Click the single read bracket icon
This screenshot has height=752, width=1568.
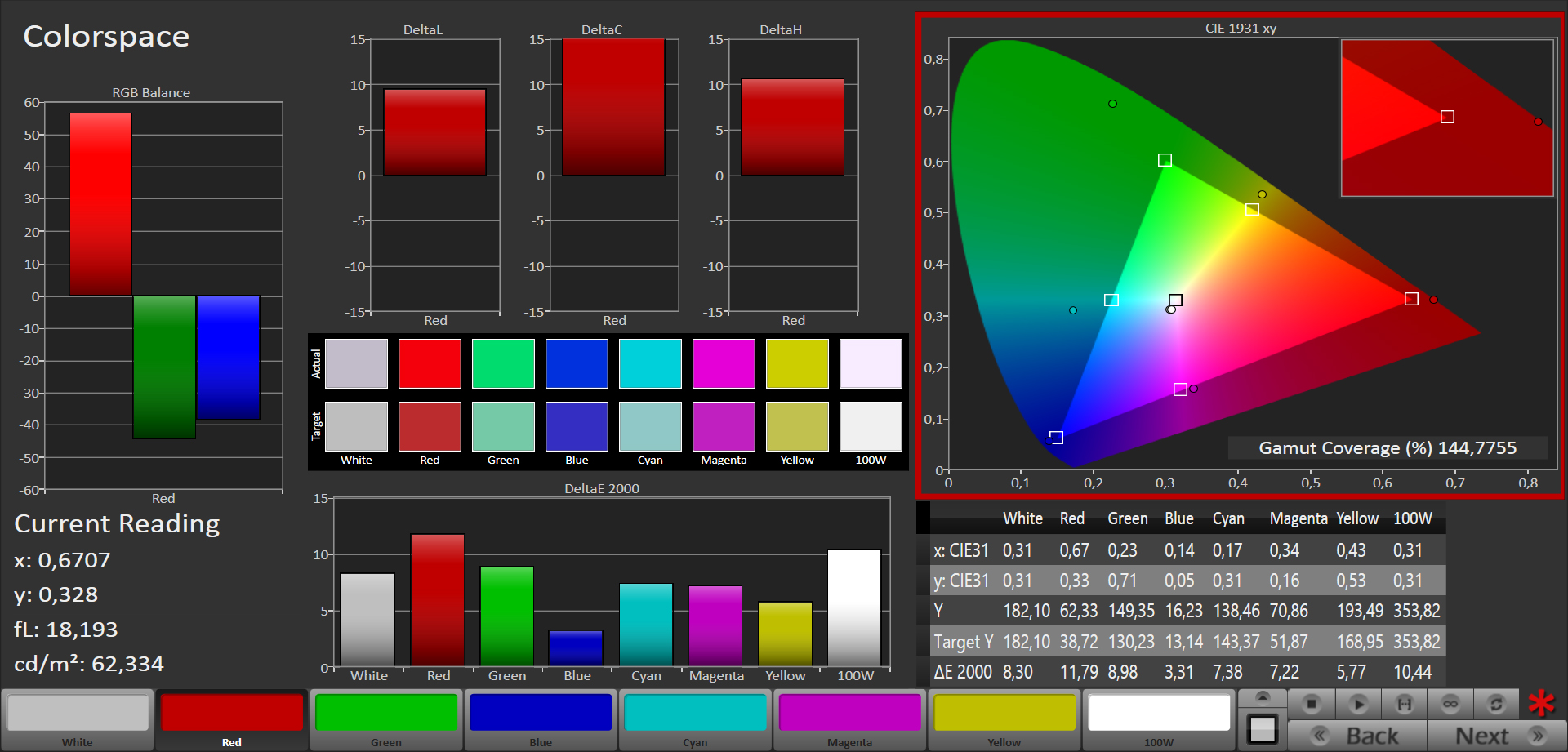point(1405,704)
